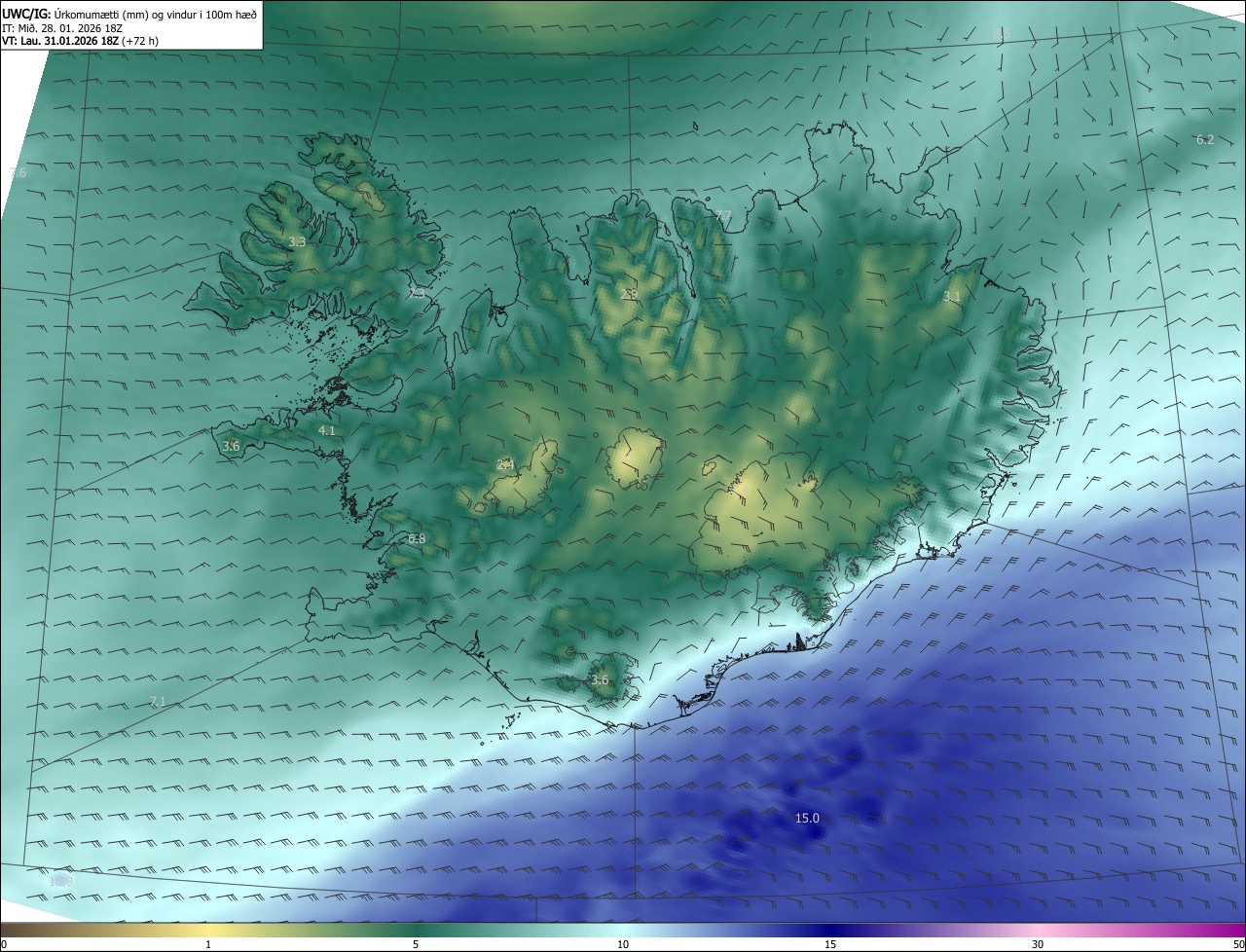Click the 6.2 value label
This screenshot has width=1246, height=952.
point(1205,139)
